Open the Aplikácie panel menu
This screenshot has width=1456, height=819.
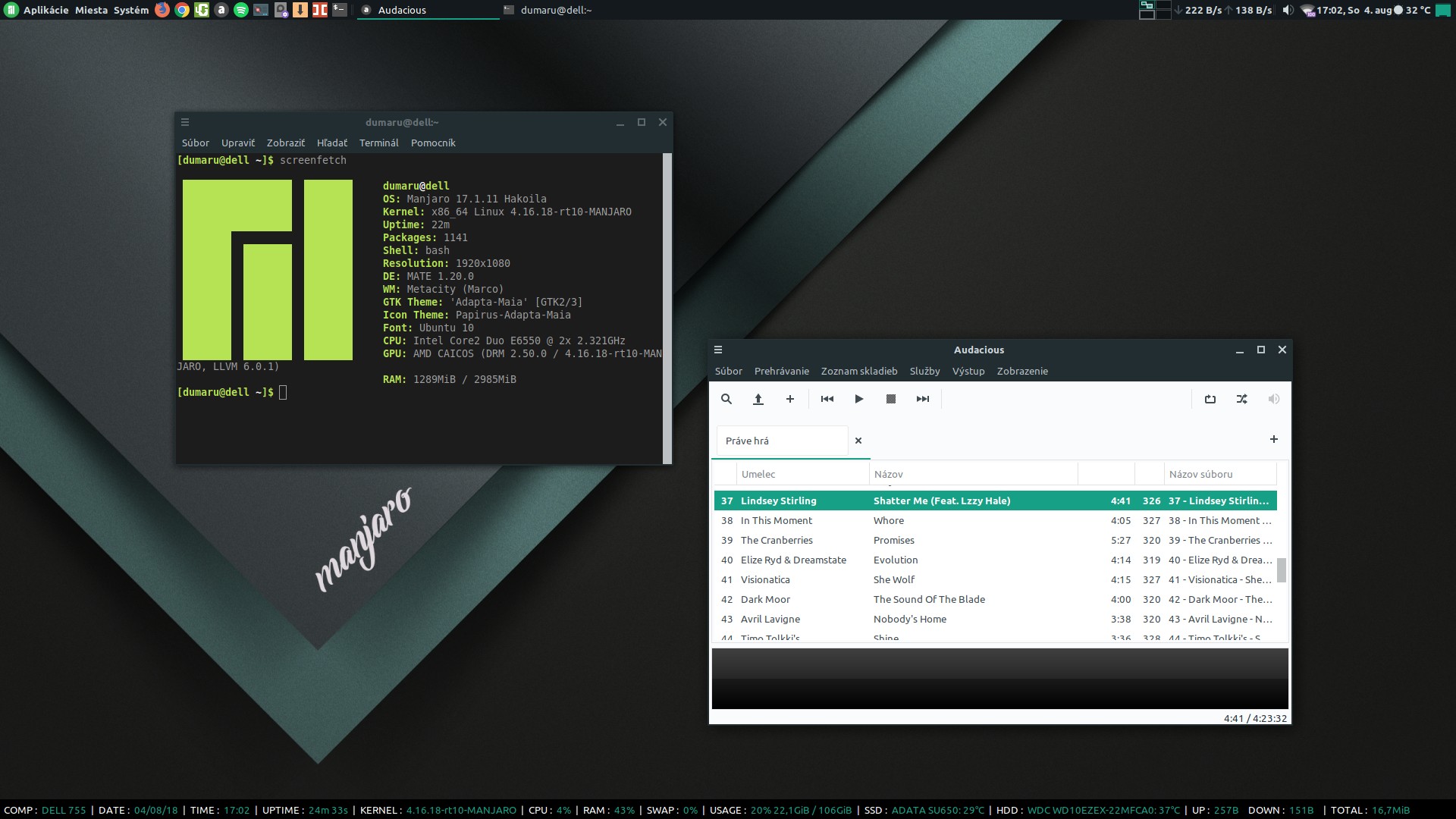[x=45, y=10]
